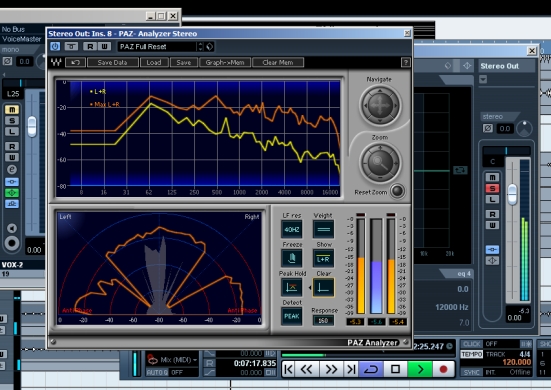Screen dimensions: 551x390
Task: Toggle Solo on the Stereo Out channel
Action: [x=492, y=188]
